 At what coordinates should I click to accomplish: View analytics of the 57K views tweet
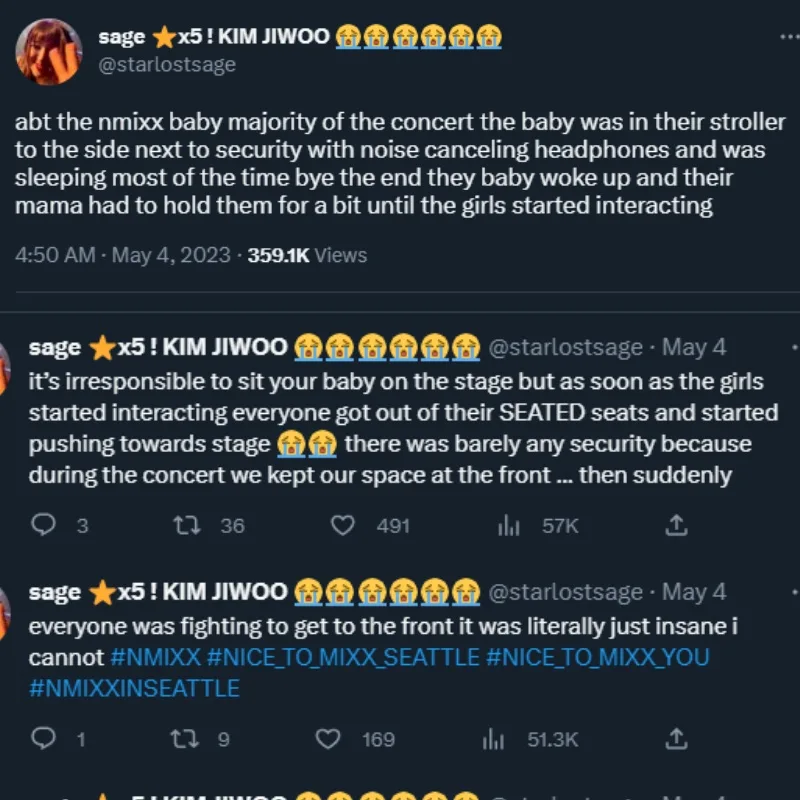point(509,525)
